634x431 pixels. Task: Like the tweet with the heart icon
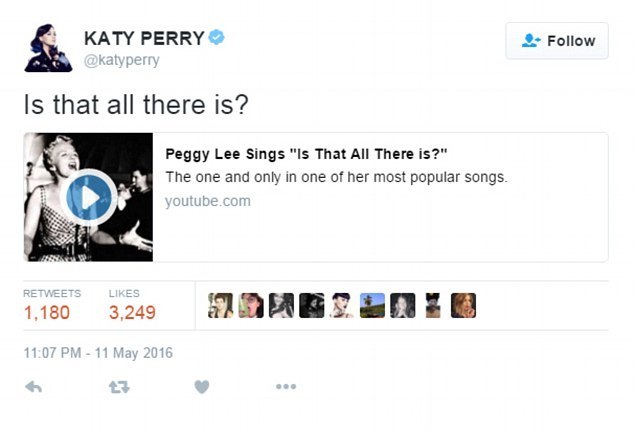pyautogui.click(x=202, y=387)
